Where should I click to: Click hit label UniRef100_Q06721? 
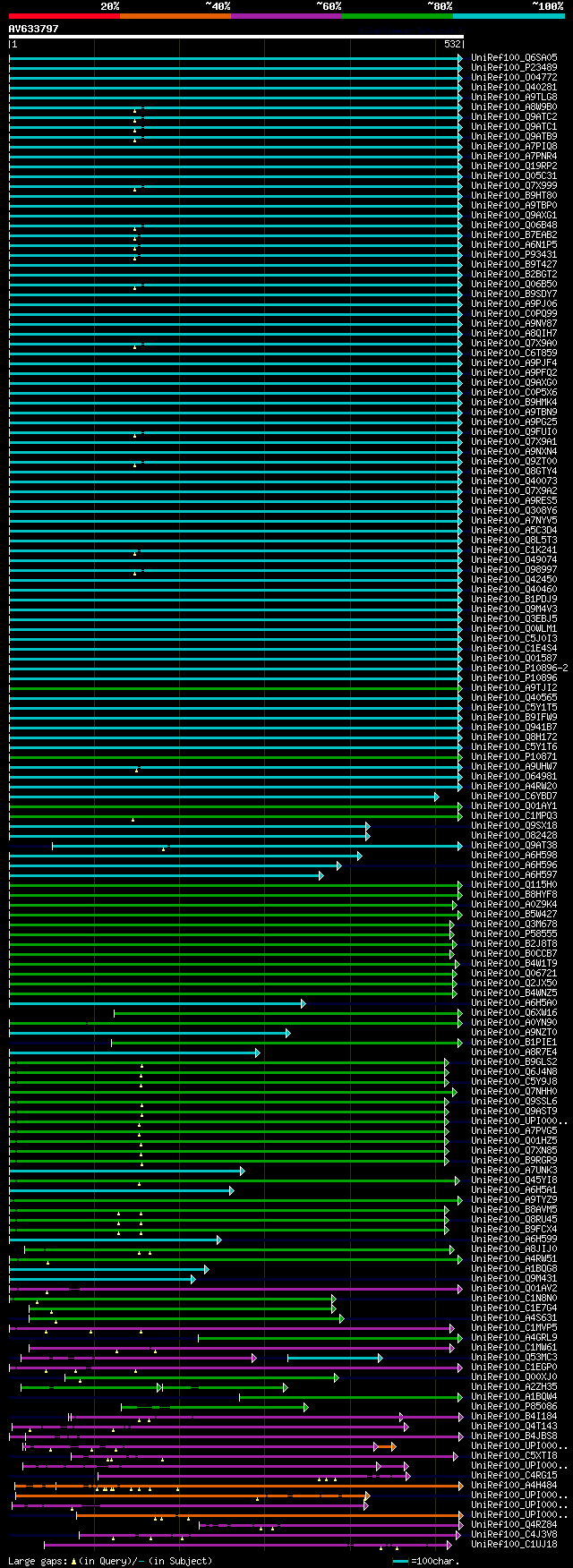tap(514, 973)
